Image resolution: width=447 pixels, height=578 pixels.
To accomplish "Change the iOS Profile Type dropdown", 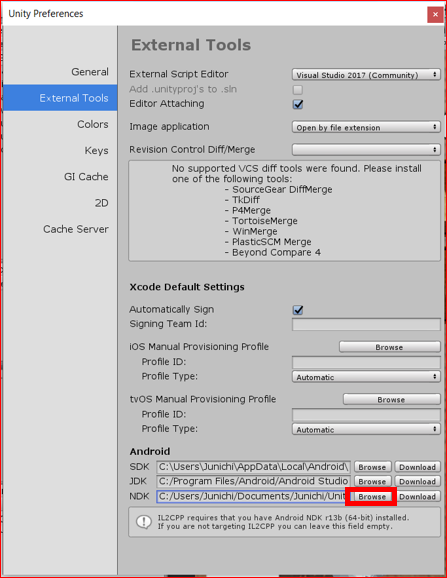I will [366, 377].
